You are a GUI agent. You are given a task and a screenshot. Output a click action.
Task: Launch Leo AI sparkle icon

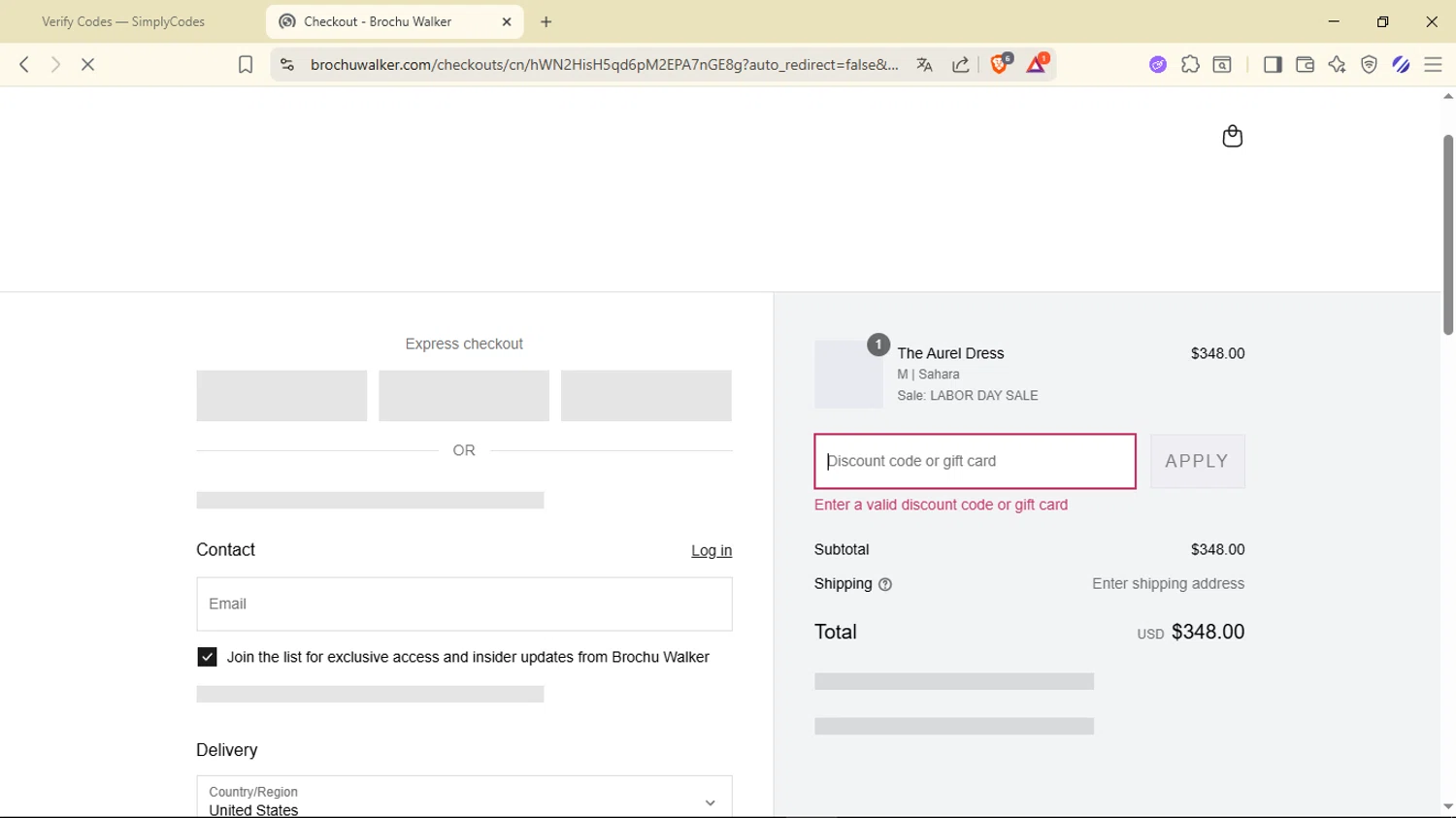click(x=1337, y=65)
